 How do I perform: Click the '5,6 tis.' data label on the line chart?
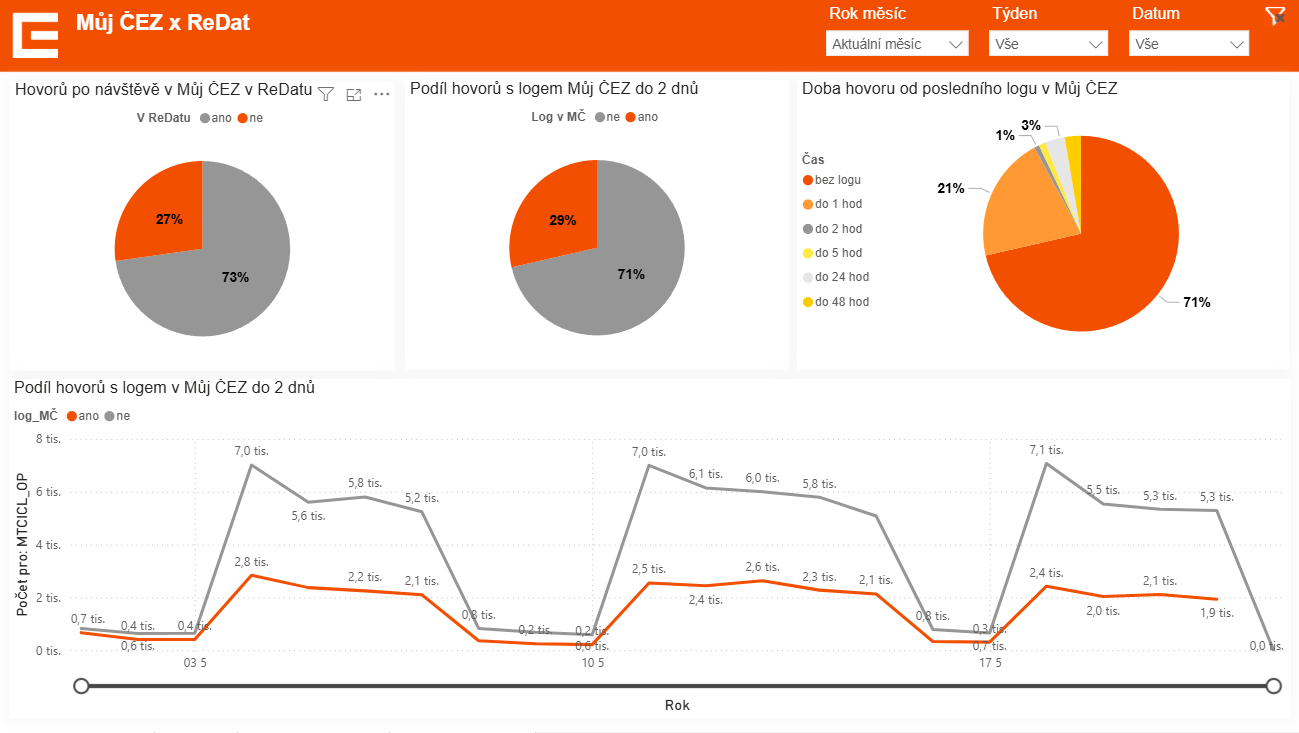tap(308, 516)
